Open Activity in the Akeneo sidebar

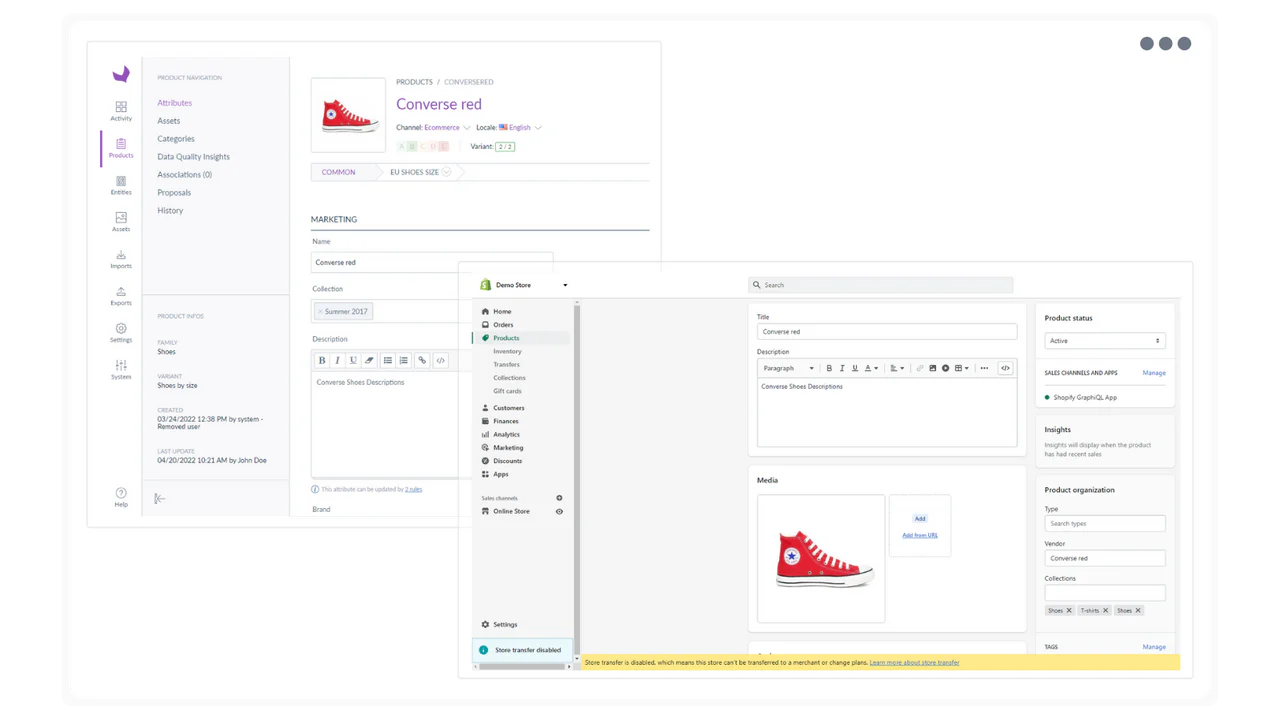point(121,111)
